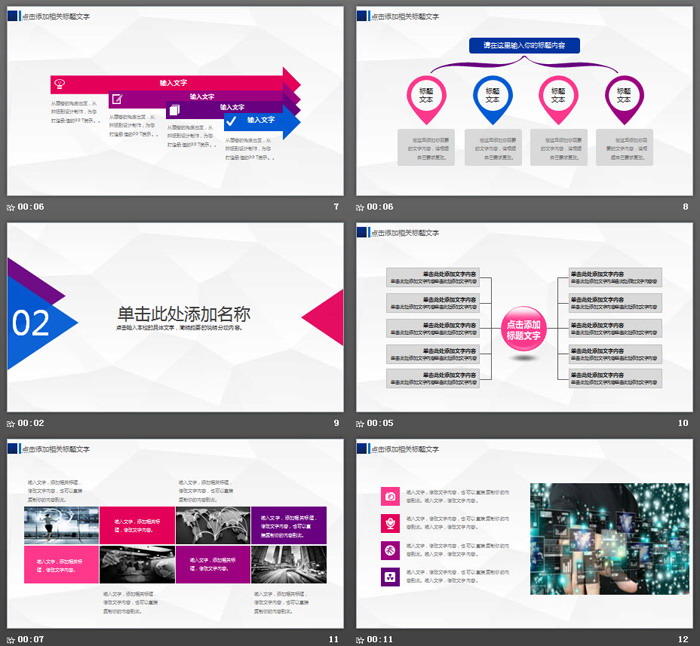
Task: Click the dark purple square icon on slide 12
Action: (x=390, y=576)
